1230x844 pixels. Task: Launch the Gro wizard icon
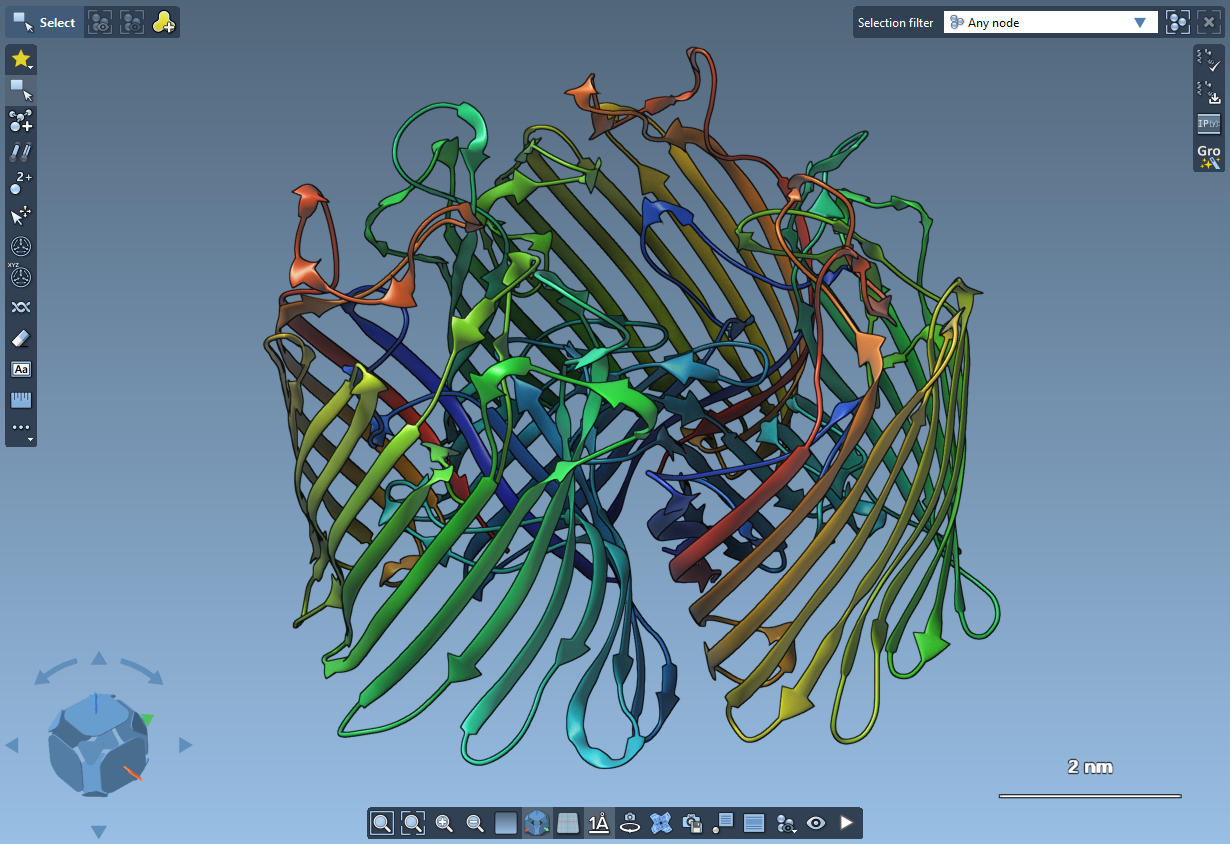click(1208, 156)
